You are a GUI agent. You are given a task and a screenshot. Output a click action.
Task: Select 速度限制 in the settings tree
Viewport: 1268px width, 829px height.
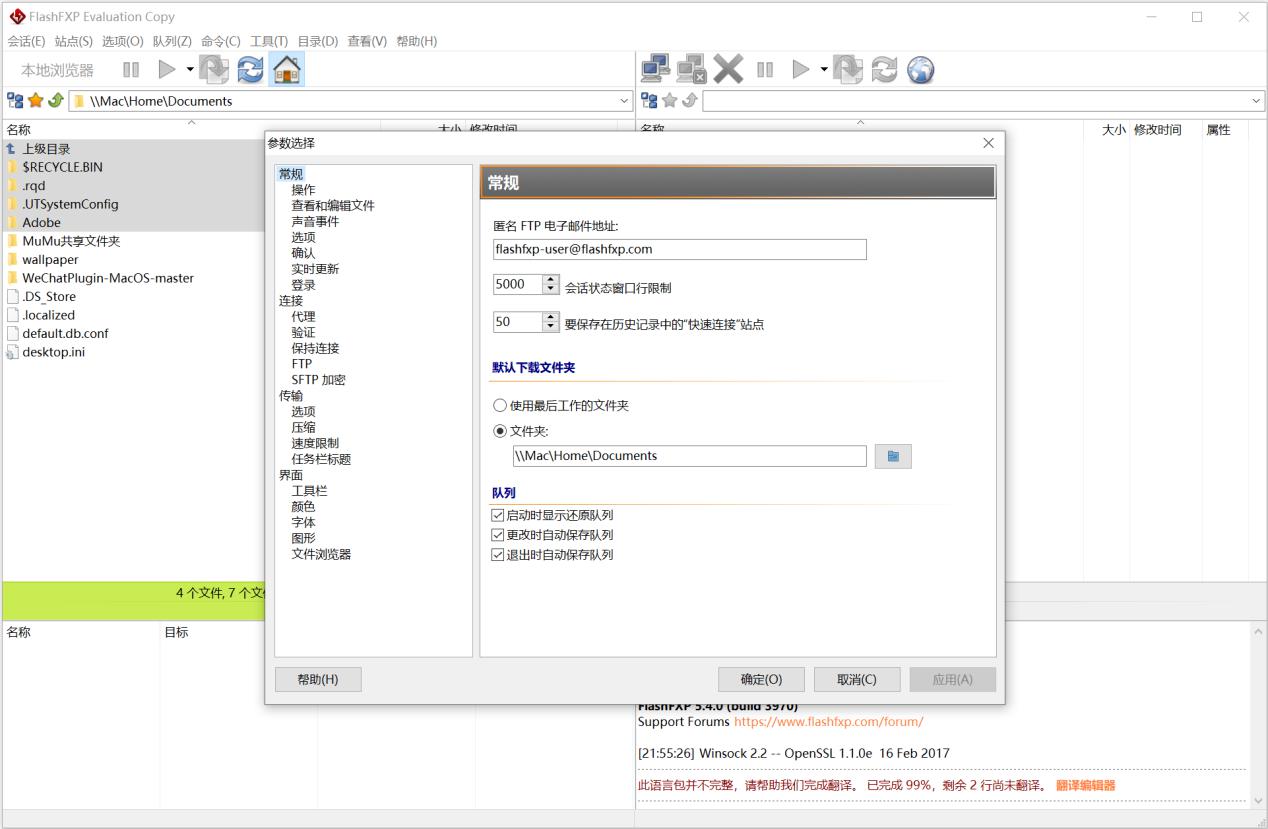(315, 443)
